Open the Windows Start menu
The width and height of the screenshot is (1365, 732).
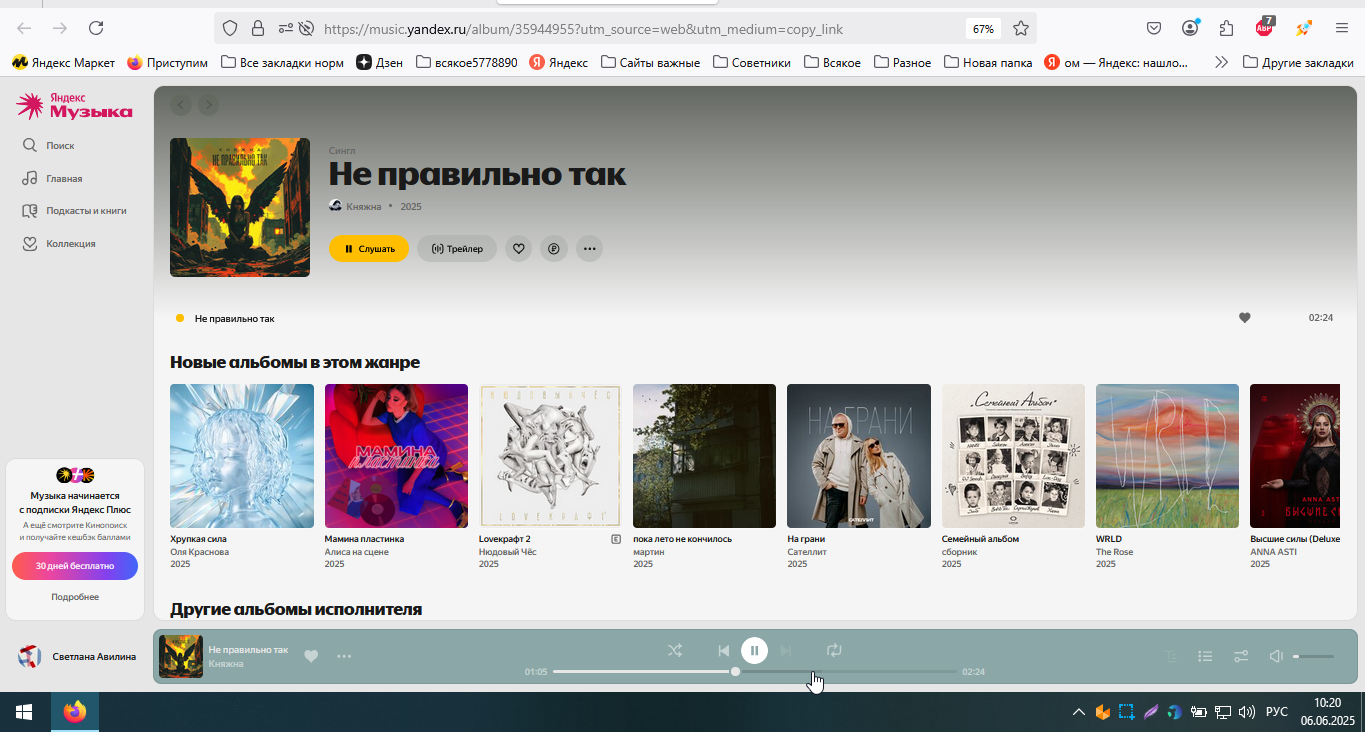(24, 712)
